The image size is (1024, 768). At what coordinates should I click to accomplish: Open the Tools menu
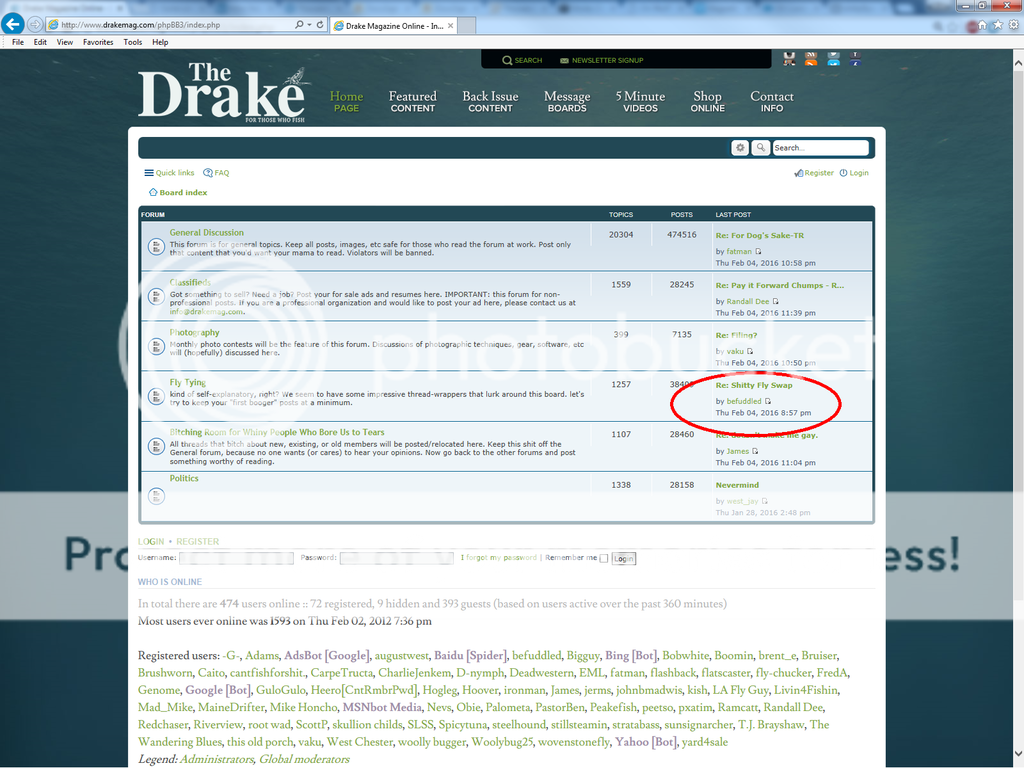tap(133, 42)
